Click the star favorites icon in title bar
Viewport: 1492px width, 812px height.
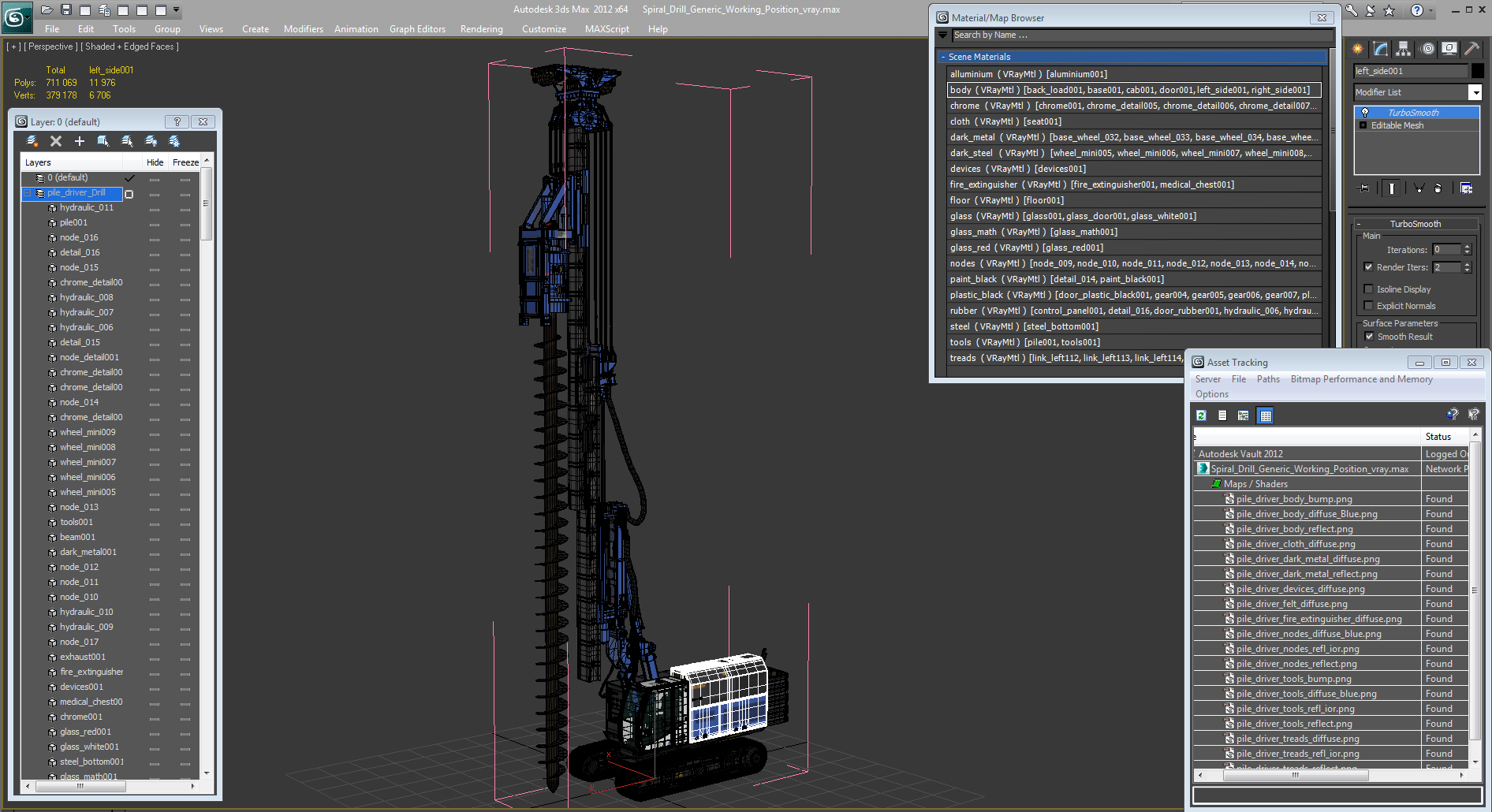(x=1389, y=10)
